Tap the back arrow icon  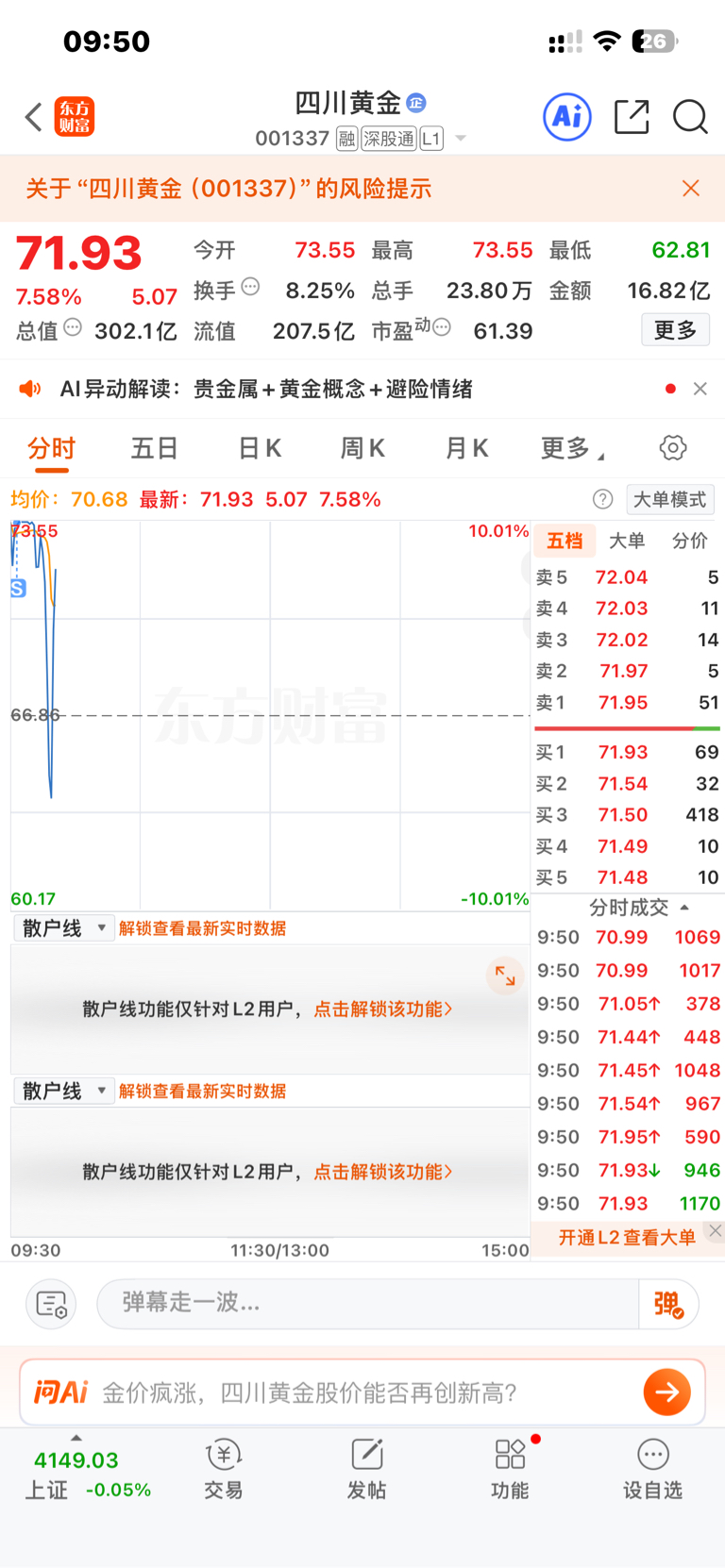click(x=34, y=117)
